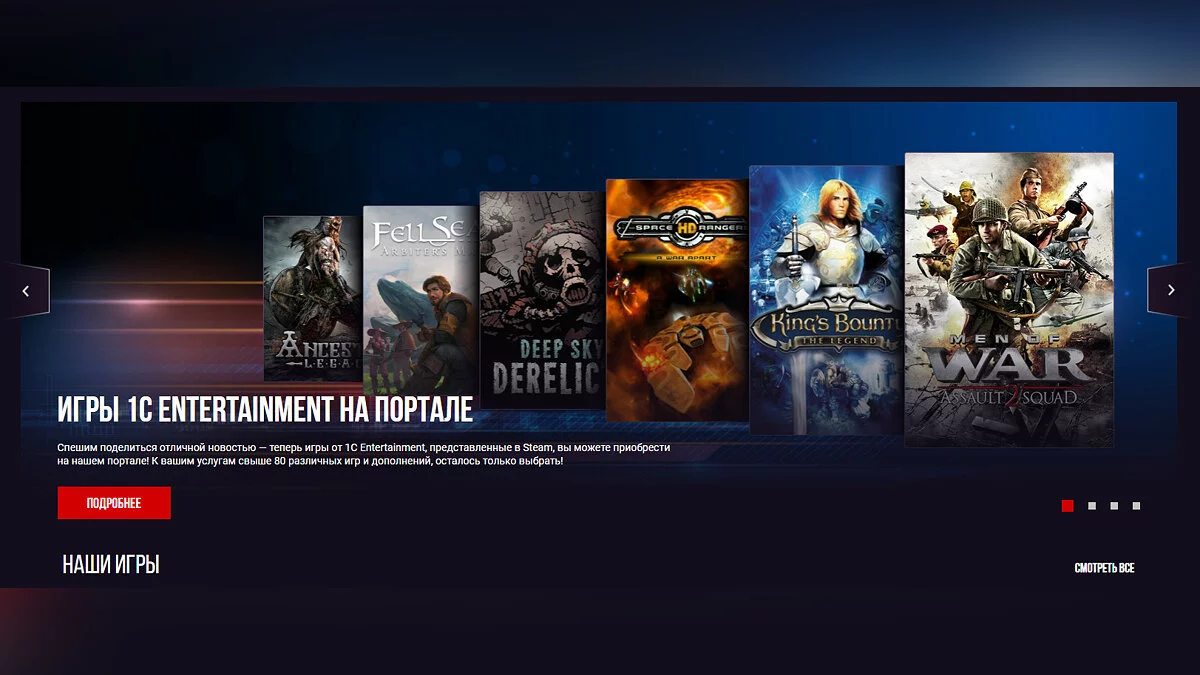Open Deep Sky Derelicts cover
This screenshot has width=1200, height=675.
(542, 300)
